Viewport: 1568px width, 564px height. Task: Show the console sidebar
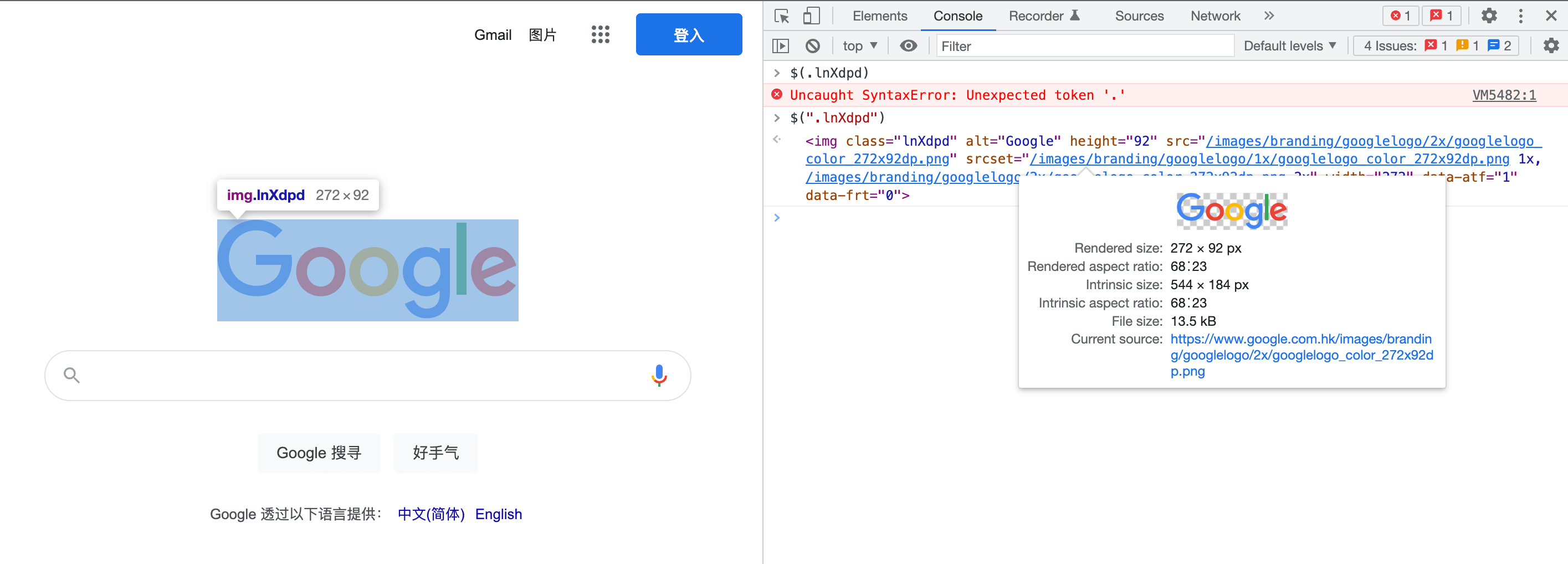click(780, 45)
